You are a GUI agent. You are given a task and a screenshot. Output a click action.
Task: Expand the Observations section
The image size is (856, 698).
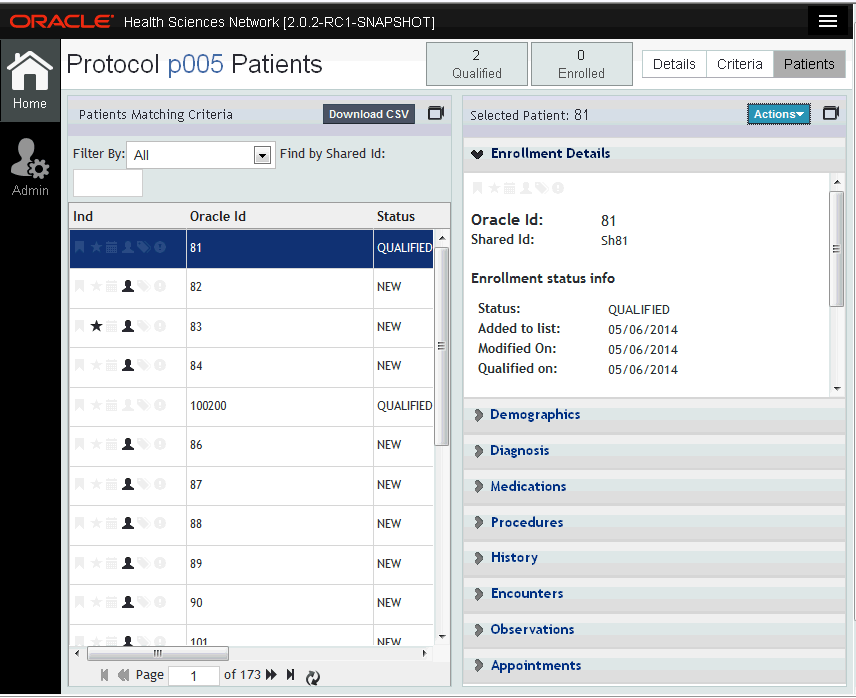(479, 630)
